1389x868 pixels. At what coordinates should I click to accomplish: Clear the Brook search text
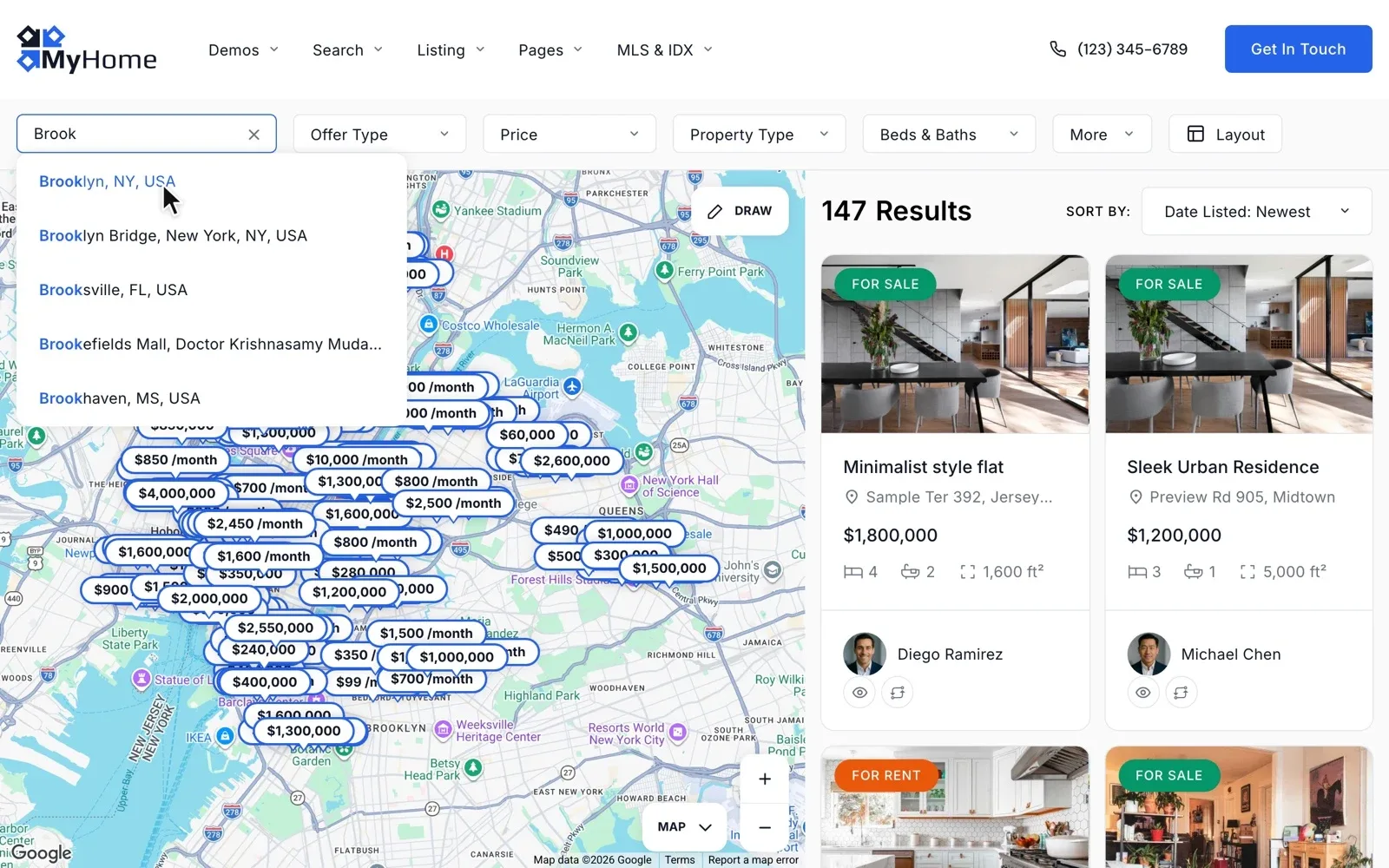point(253,135)
